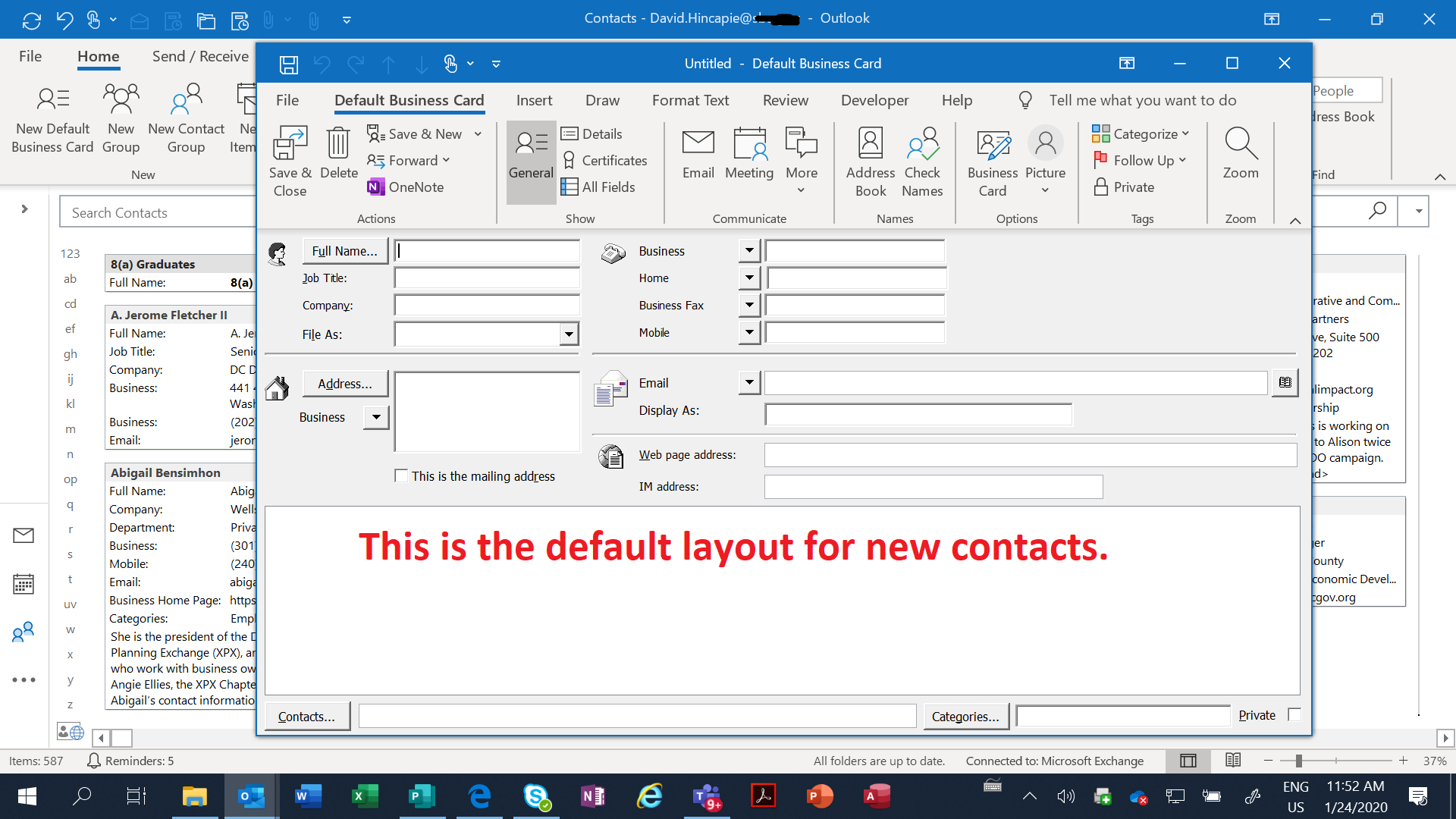Open the Business phone type dropdown
The width and height of the screenshot is (1456, 819).
(749, 250)
